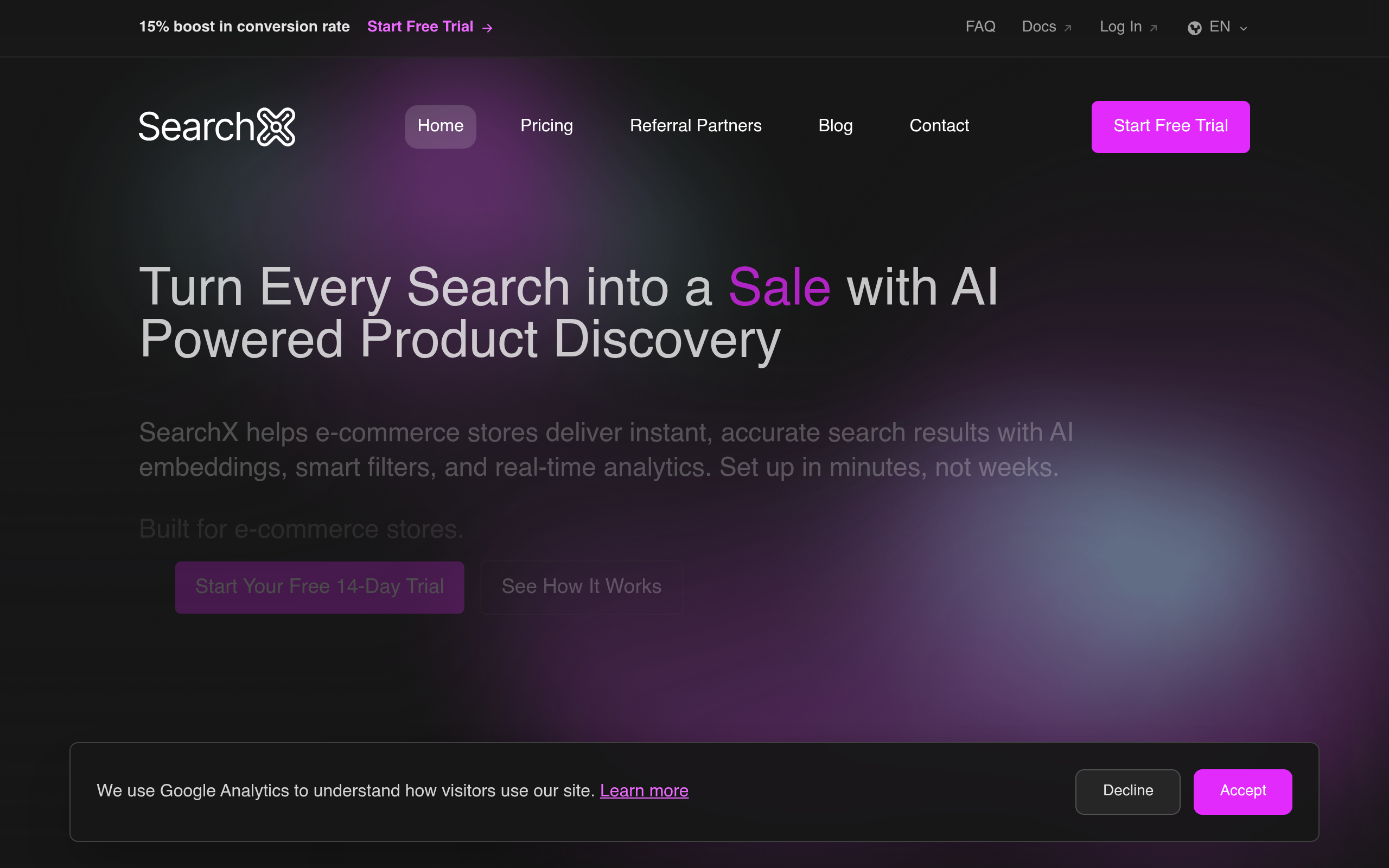1389x868 pixels.
Task: Open the Docs link
Action: click(1039, 27)
